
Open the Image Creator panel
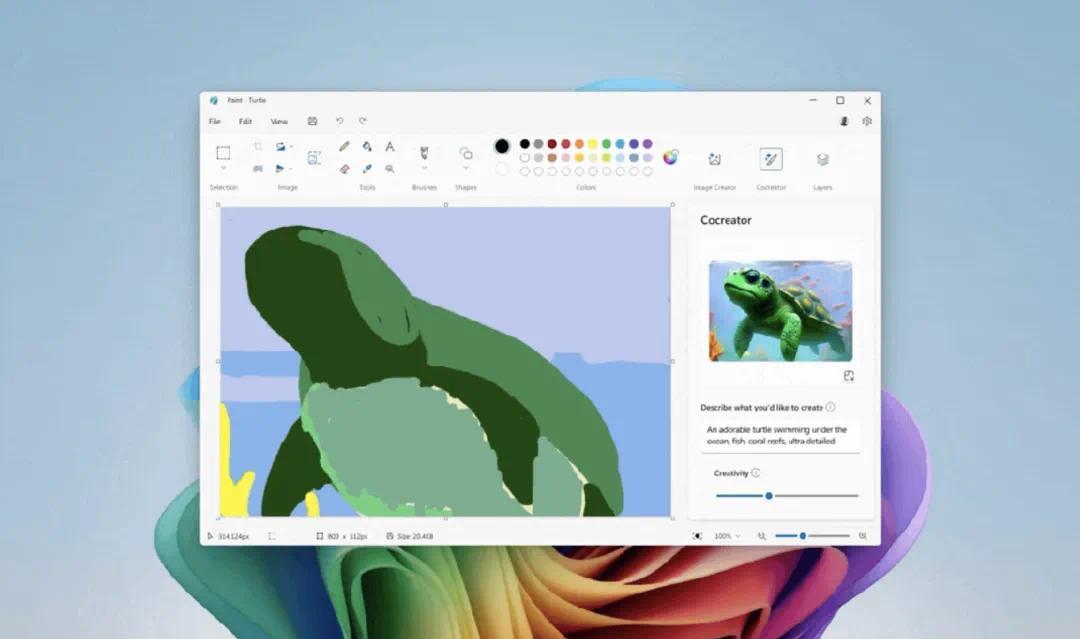pyautogui.click(x=714, y=159)
